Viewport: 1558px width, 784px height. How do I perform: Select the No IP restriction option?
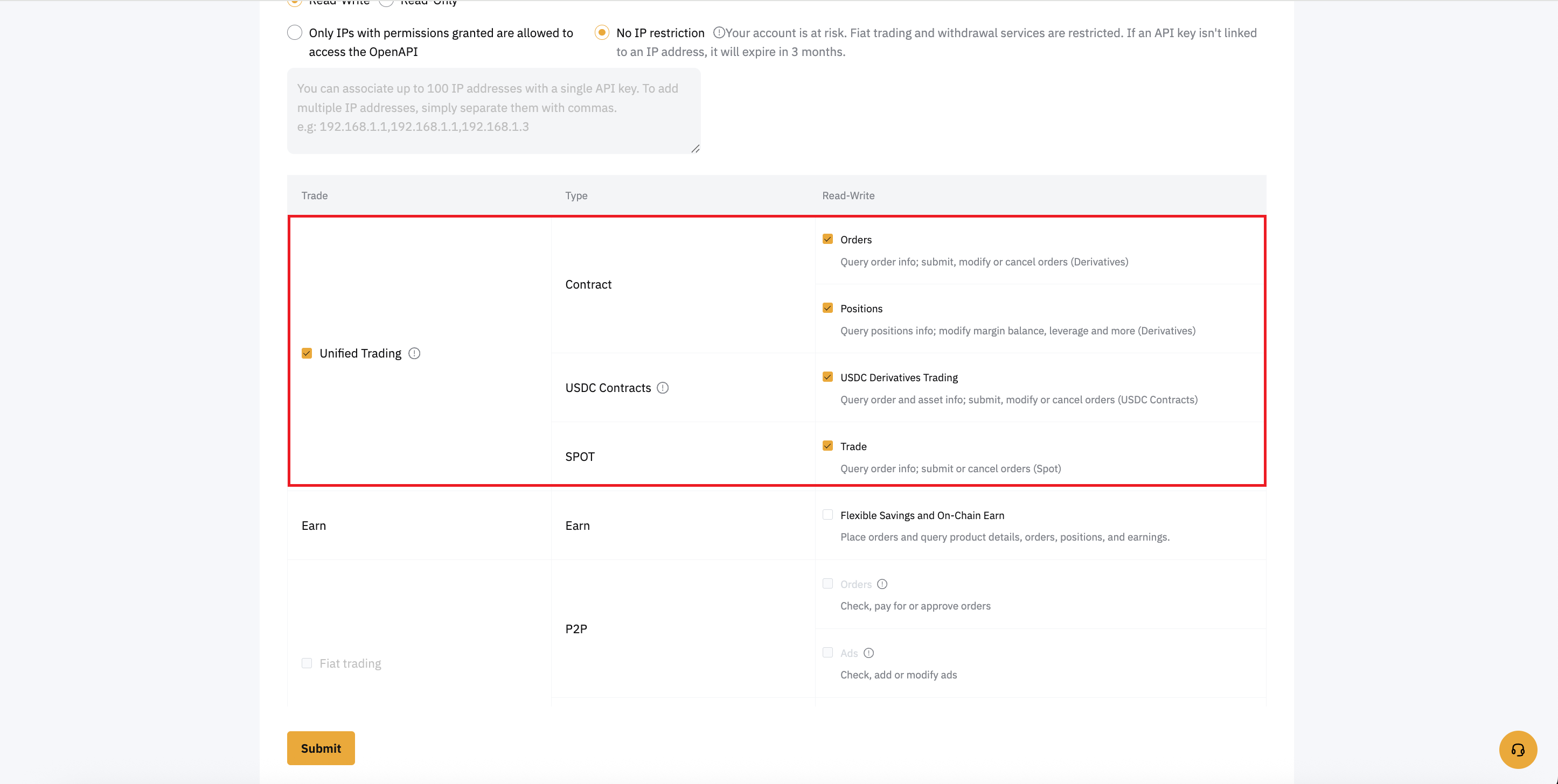point(602,33)
